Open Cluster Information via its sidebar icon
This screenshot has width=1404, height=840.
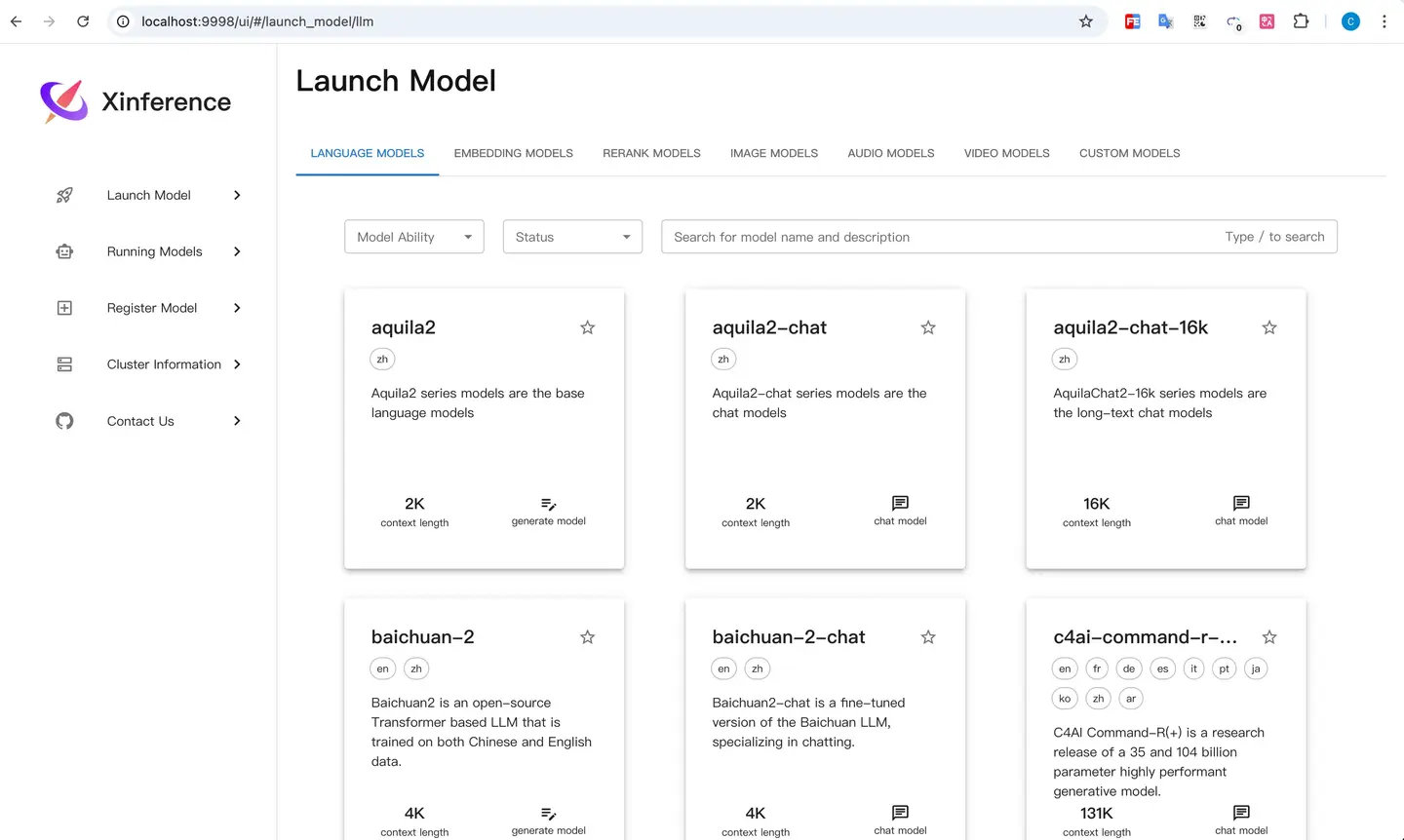pyautogui.click(x=64, y=364)
